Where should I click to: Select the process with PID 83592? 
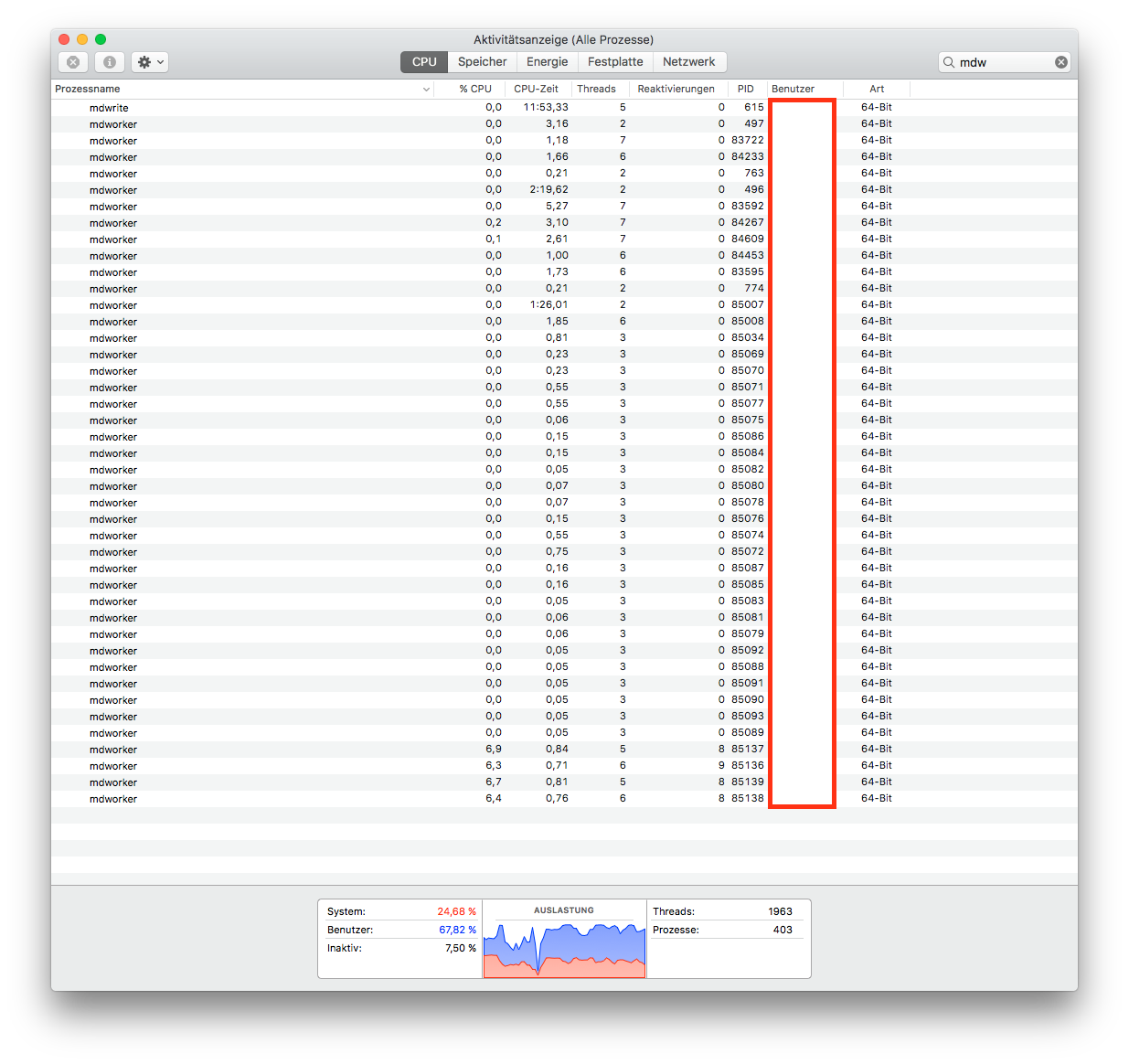click(x=564, y=206)
